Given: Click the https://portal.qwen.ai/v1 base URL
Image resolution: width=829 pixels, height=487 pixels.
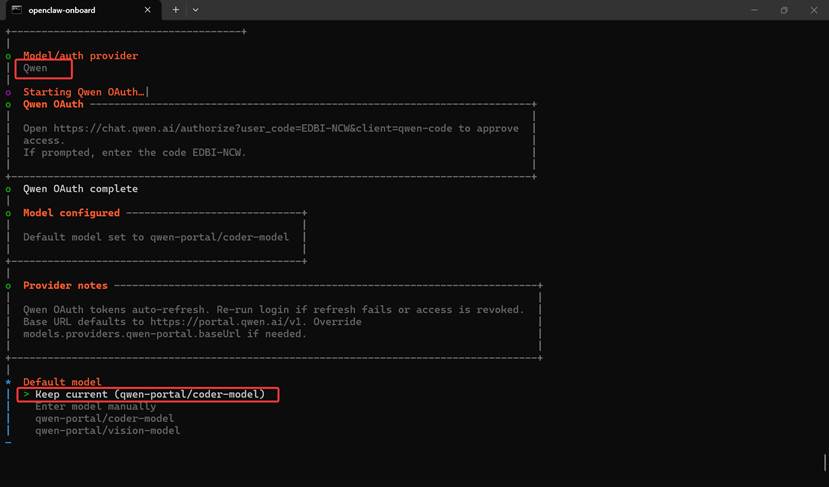Looking at the screenshot, I should (228, 321).
